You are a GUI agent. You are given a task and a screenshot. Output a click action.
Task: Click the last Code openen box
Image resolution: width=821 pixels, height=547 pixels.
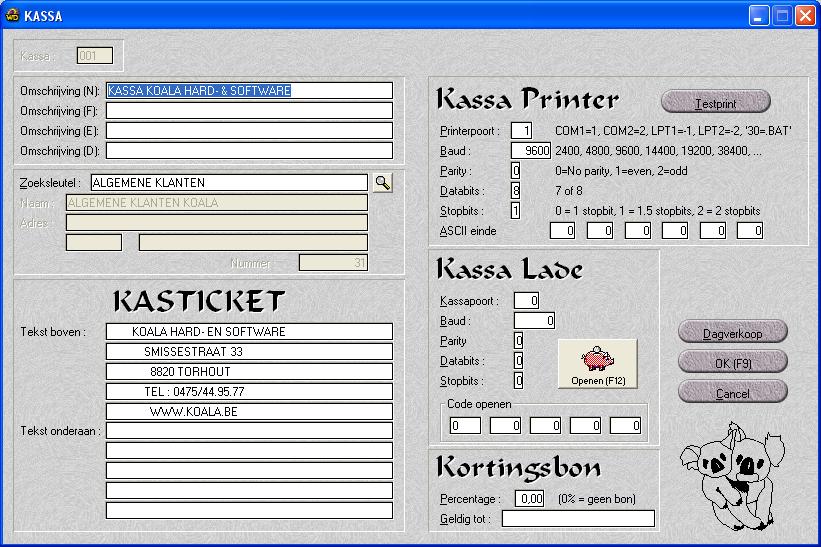coord(625,426)
